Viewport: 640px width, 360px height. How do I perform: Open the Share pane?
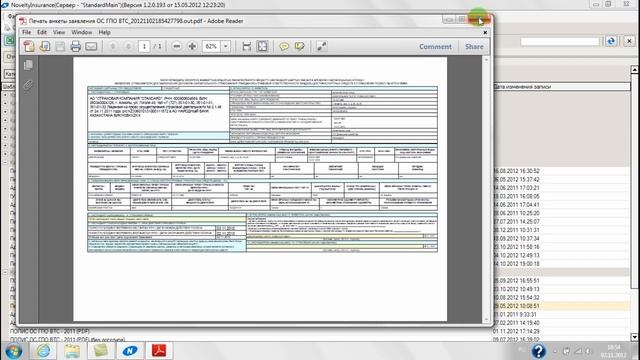(474, 47)
